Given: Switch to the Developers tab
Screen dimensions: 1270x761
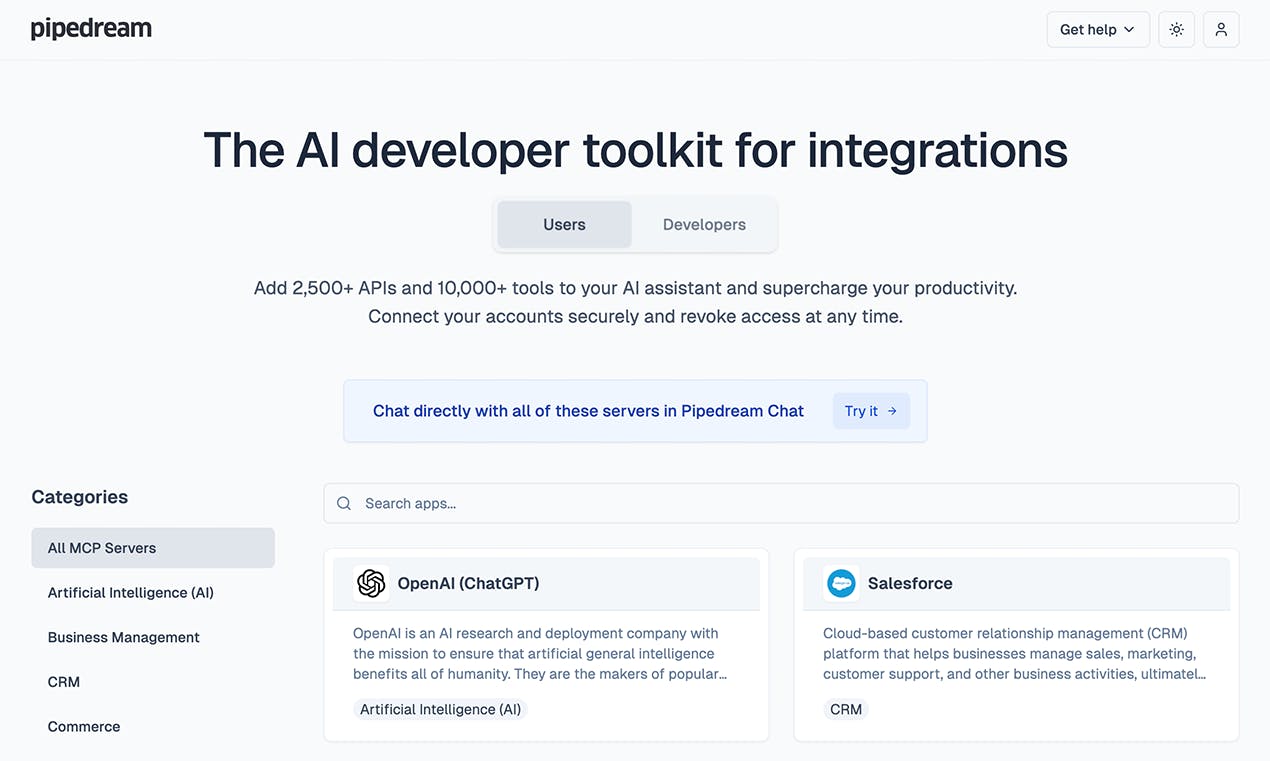Looking at the screenshot, I should [704, 224].
